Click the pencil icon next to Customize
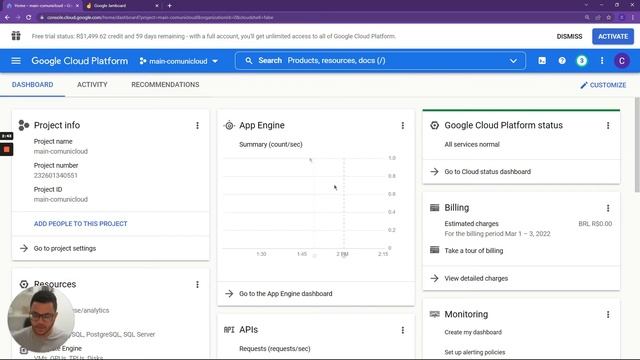The width and height of the screenshot is (640, 360). tap(584, 85)
